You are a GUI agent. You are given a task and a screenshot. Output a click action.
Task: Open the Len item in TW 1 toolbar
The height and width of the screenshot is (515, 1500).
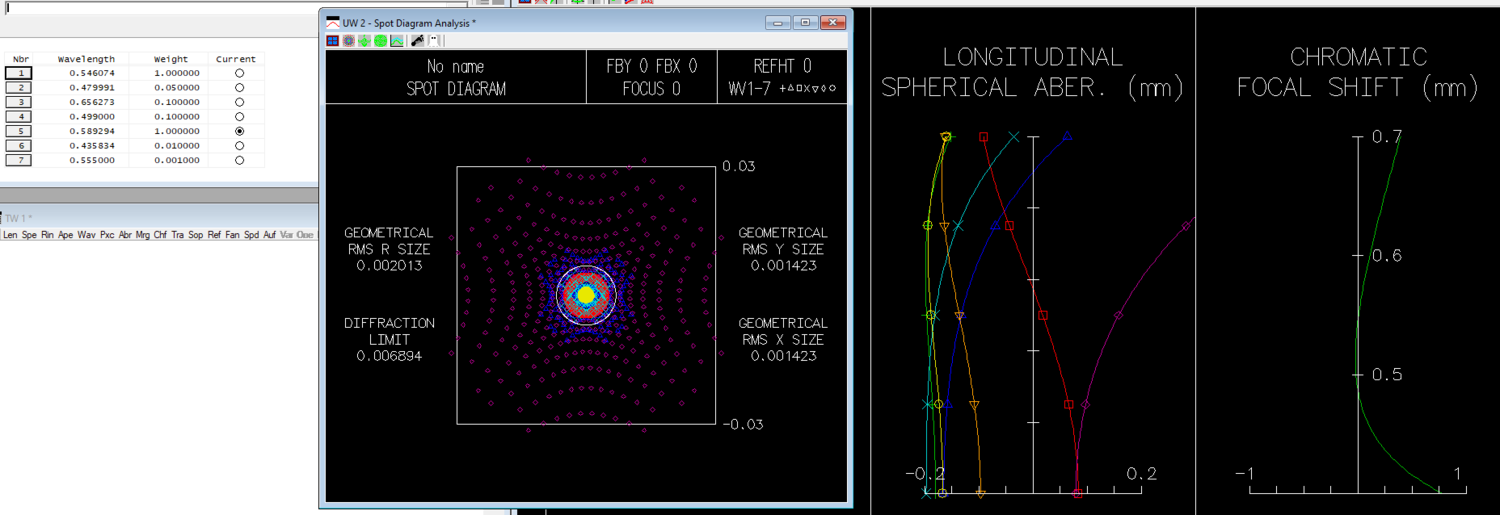[x=10, y=235]
